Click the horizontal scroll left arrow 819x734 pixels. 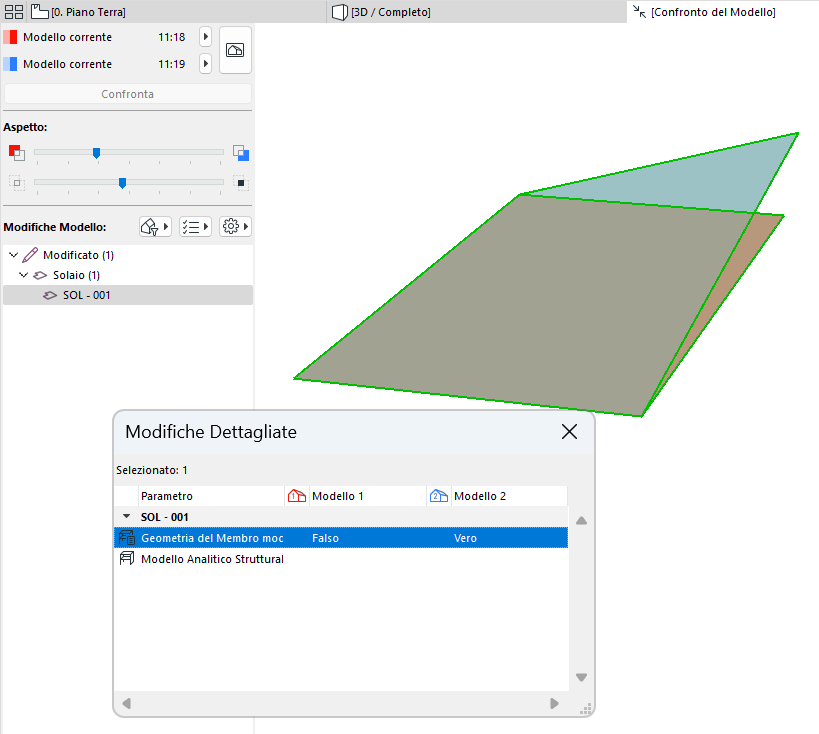[126, 703]
